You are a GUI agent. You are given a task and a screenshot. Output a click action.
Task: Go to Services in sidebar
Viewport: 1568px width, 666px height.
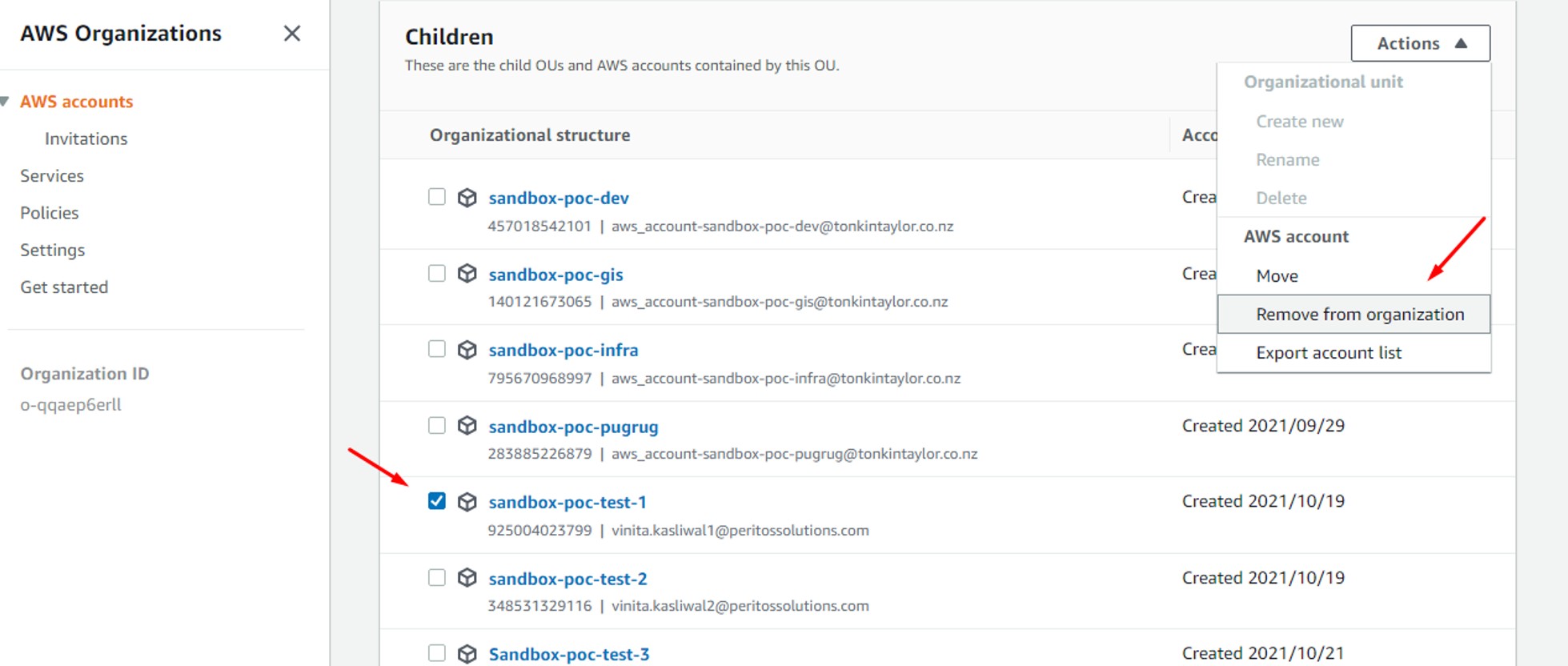[x=52, y=176]
